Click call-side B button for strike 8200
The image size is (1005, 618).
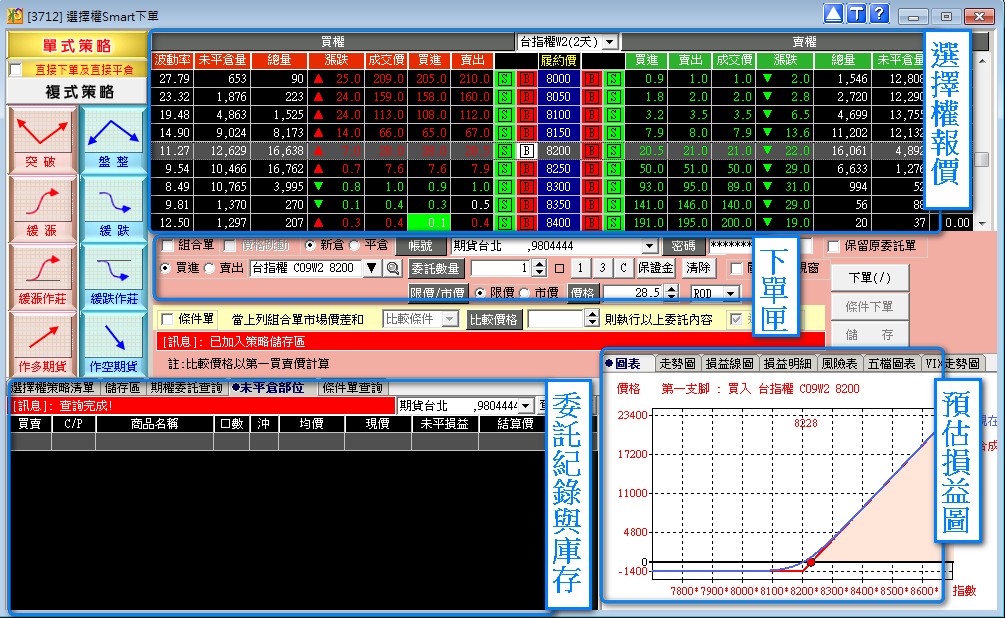point(527,151)
